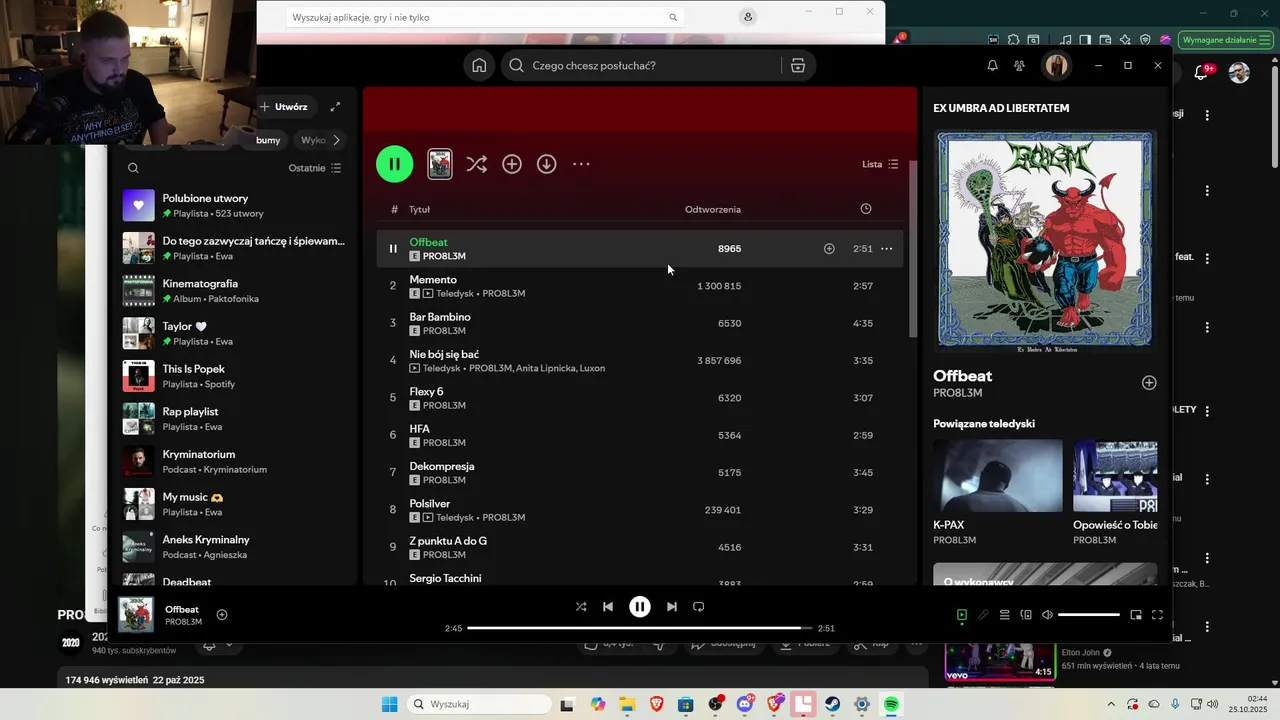Toggle repeat mode in the player bar
The height and width of the screenshot is (720, 1280).
(x=699, y=607)
